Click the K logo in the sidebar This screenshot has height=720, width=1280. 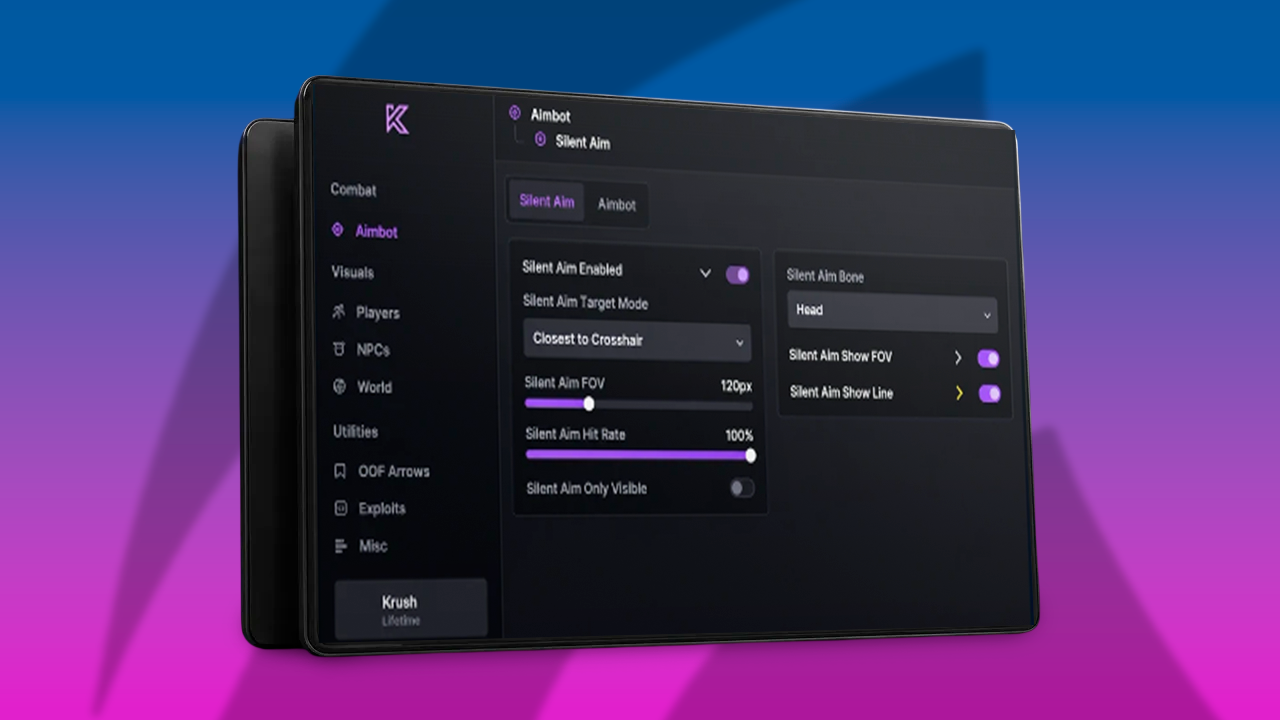(x=397, y=119)
